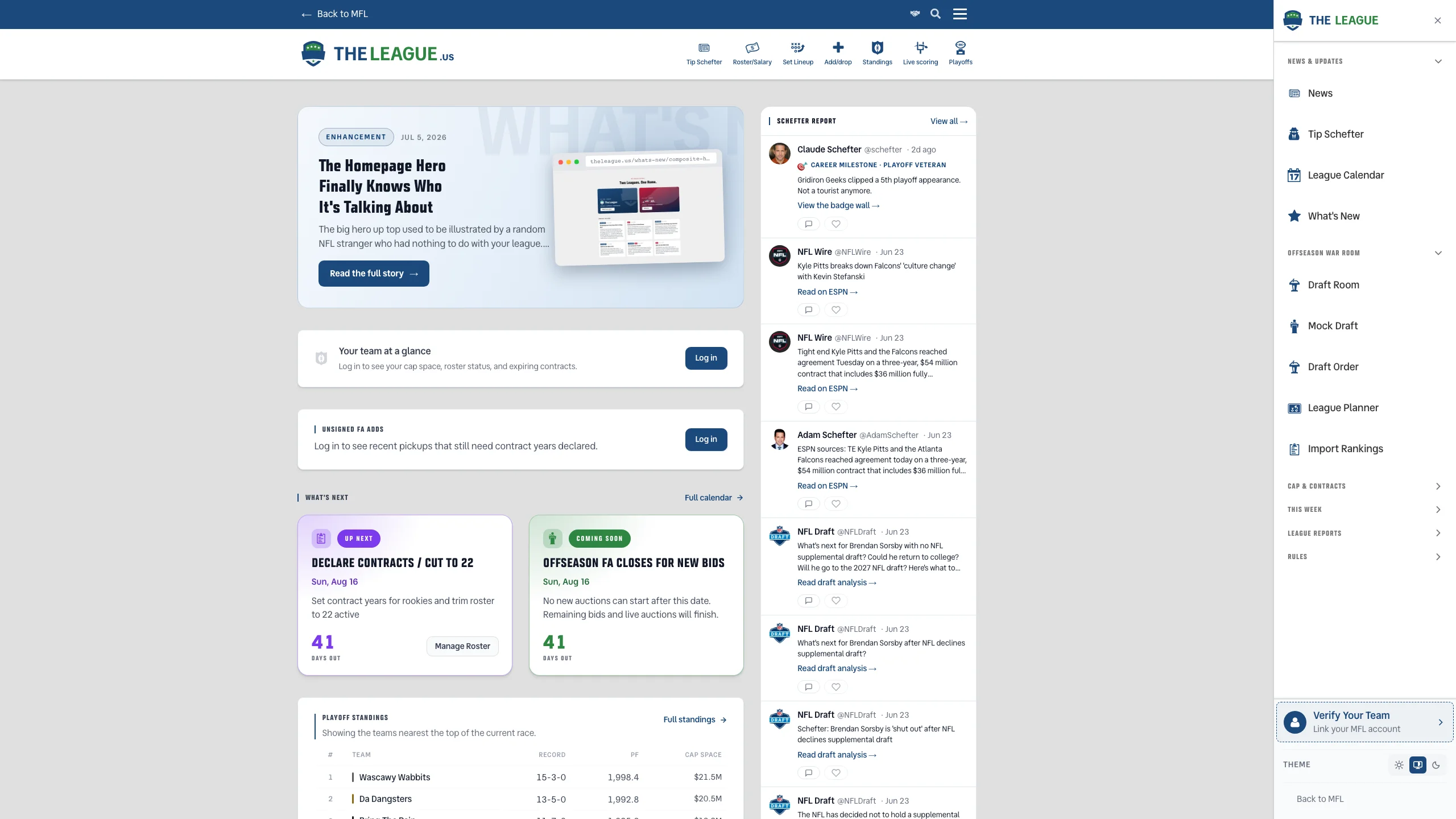Image resolution: width=1456 pixels, height=819 pixels.
Task: Open Import Rankings in the side panel
Action: tap(1364, 449)
